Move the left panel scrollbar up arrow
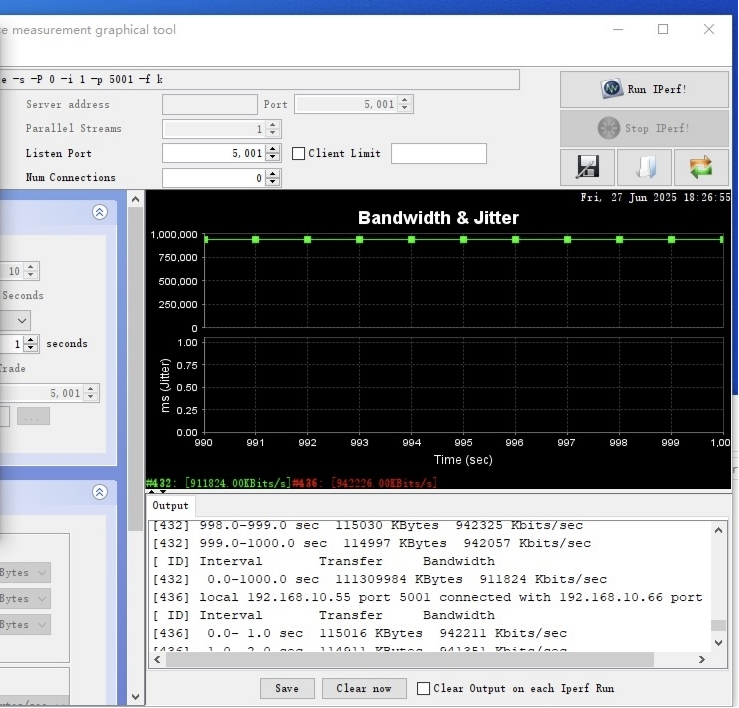Image resolution: width=739 pixels, height=708 pixels. (136, 199)
